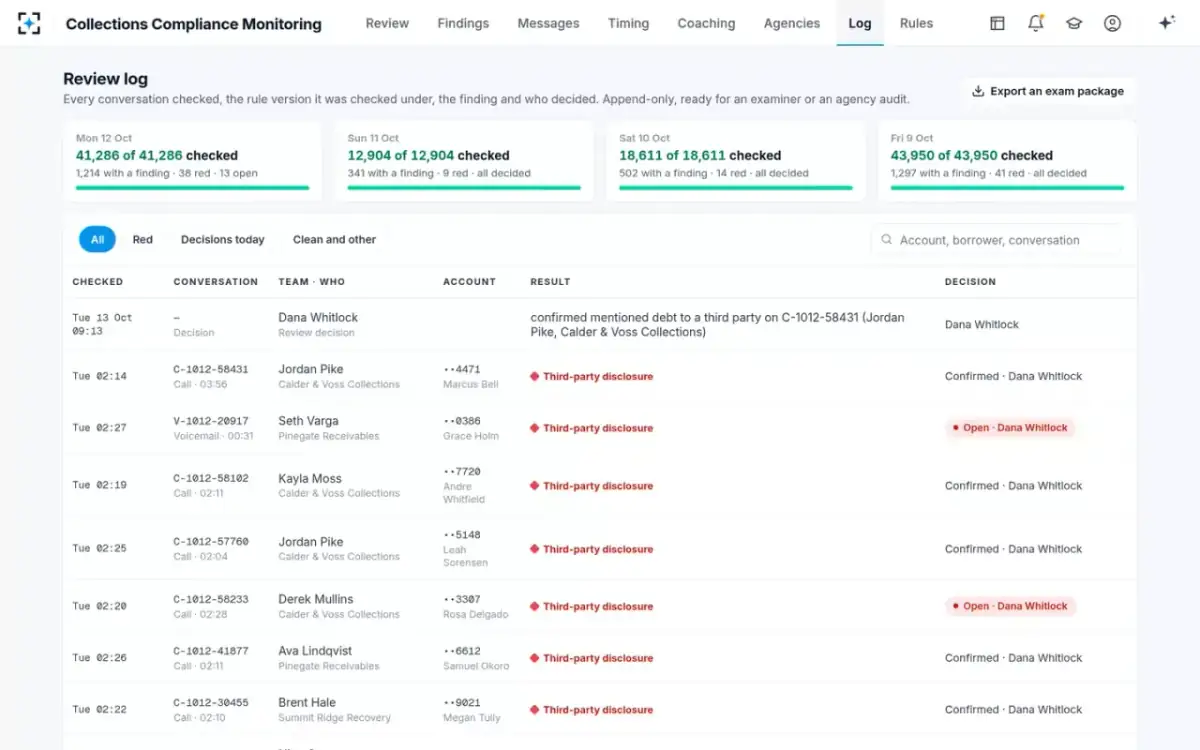Viewport: 1200px width, 750px height.
Task: Open the layout panel icon
Action: click(x=997, y=23)
